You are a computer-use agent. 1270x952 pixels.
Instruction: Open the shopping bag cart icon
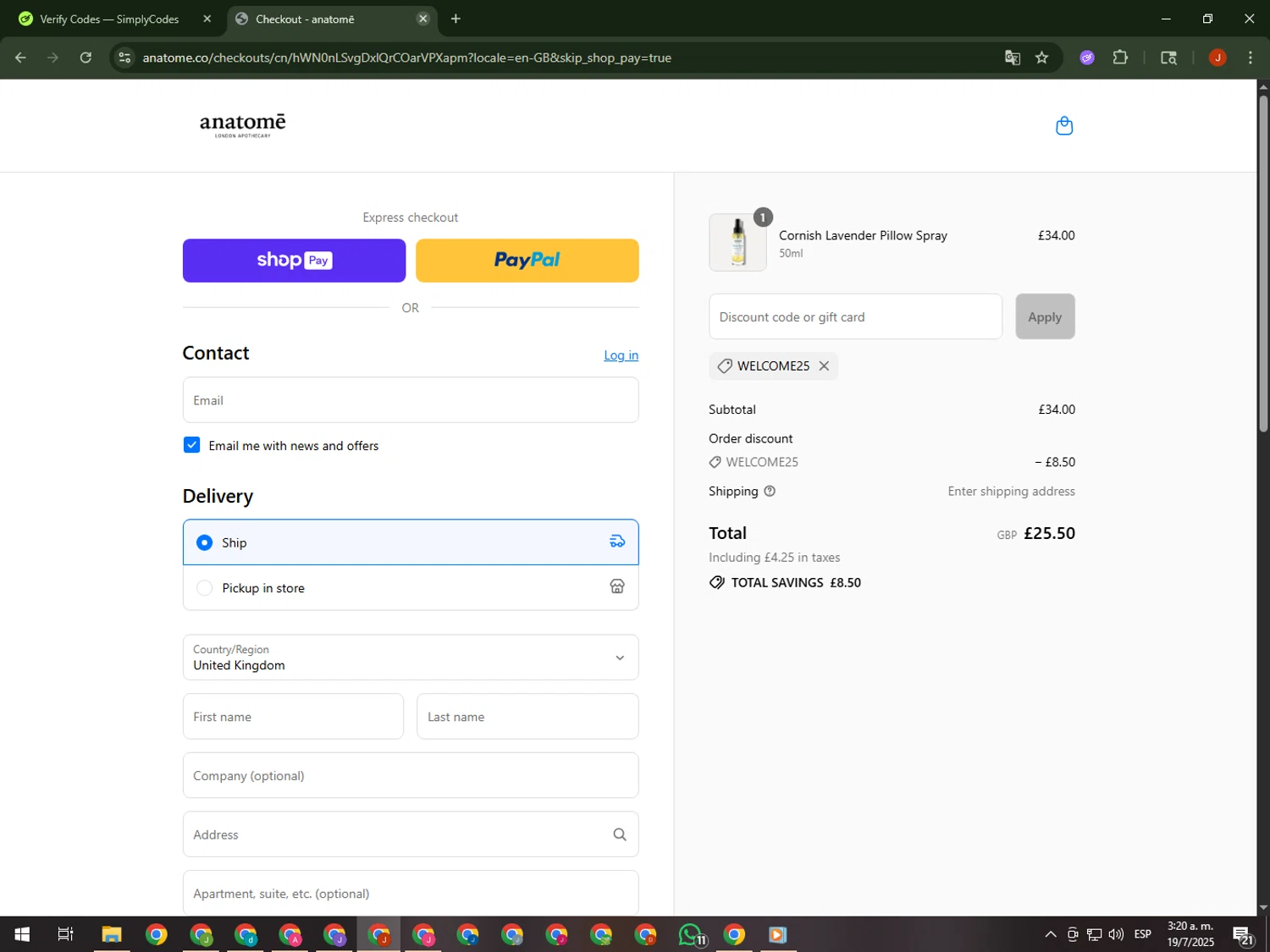(1064, 126)
